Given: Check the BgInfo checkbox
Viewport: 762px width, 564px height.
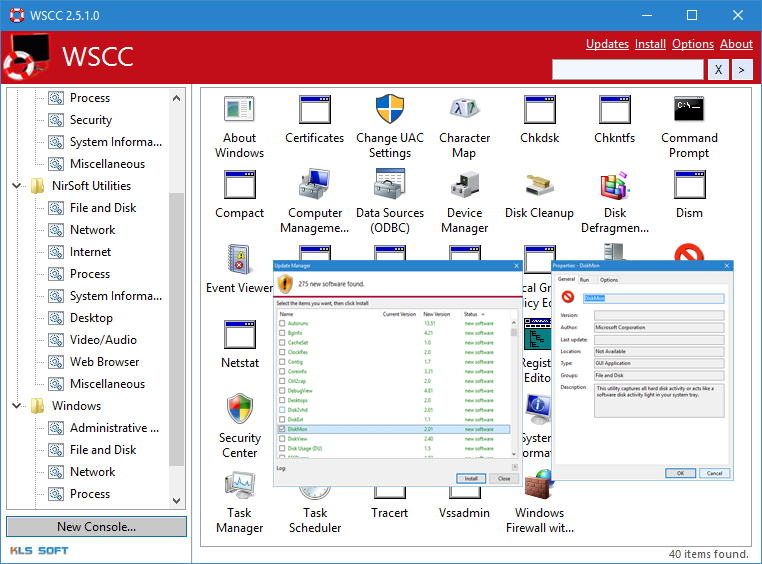Looking at the screenshot, I should click(x=282, y=333).
